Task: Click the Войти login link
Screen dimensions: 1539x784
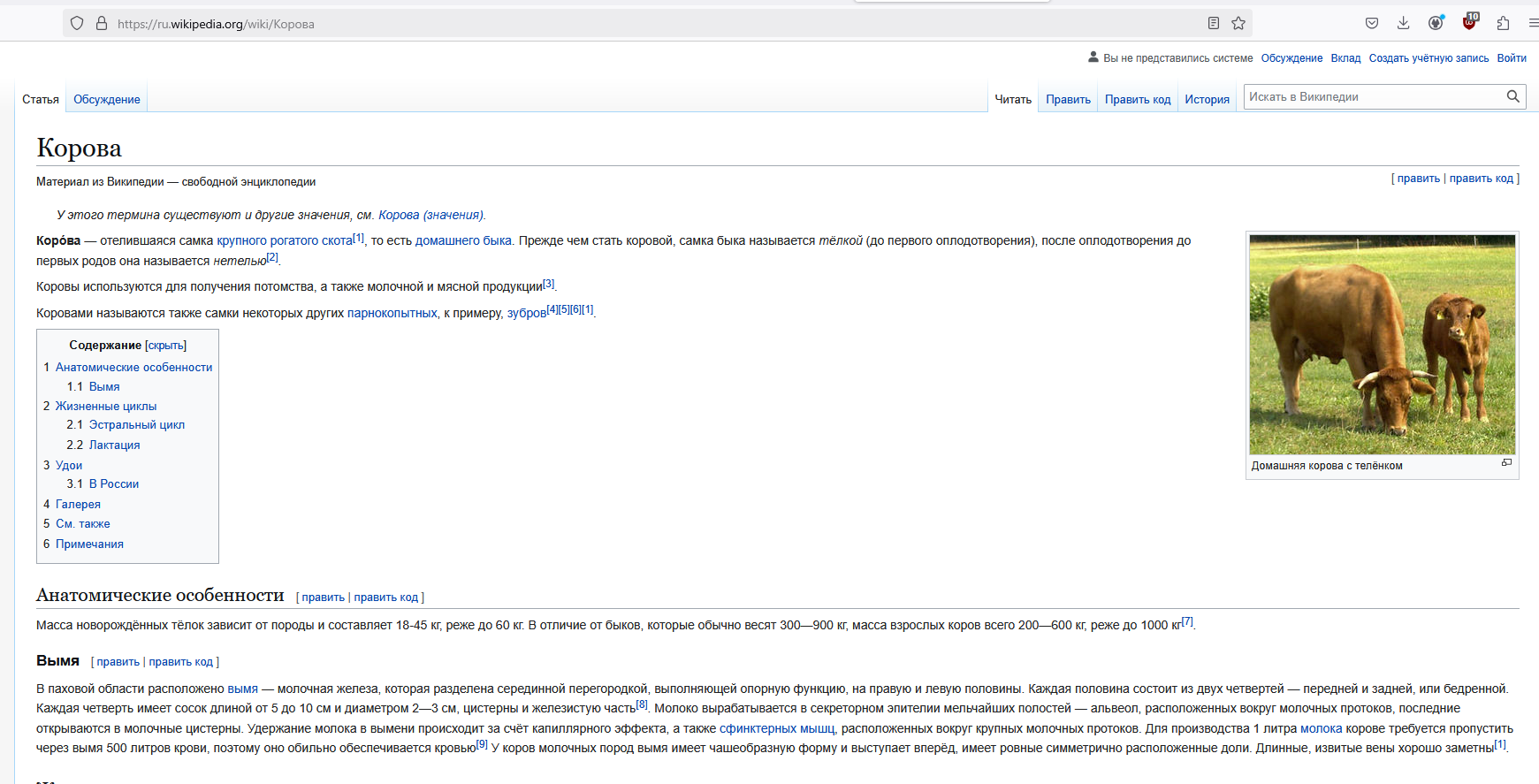Action: [1512, 58]
